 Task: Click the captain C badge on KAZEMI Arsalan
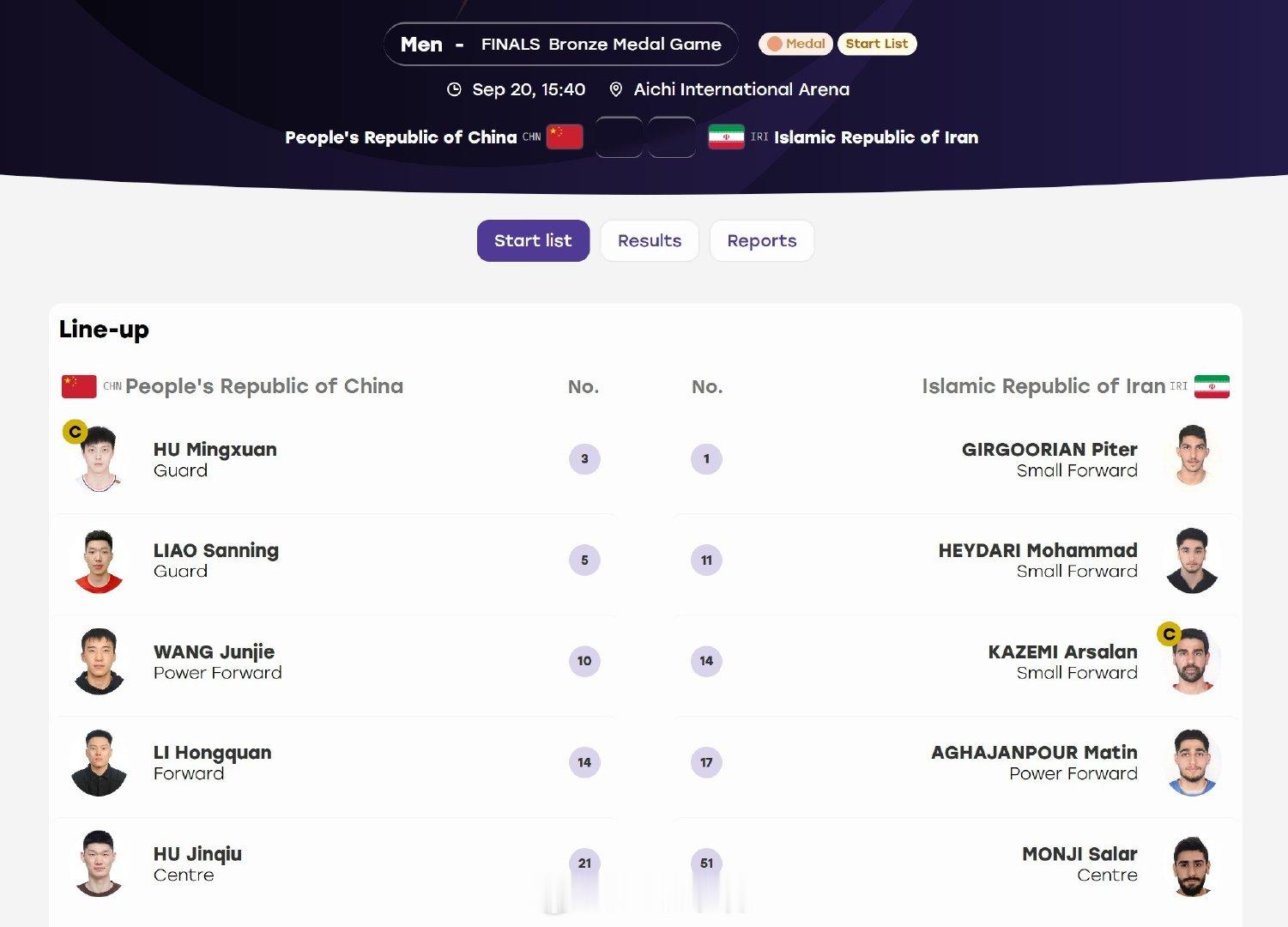1169,634
